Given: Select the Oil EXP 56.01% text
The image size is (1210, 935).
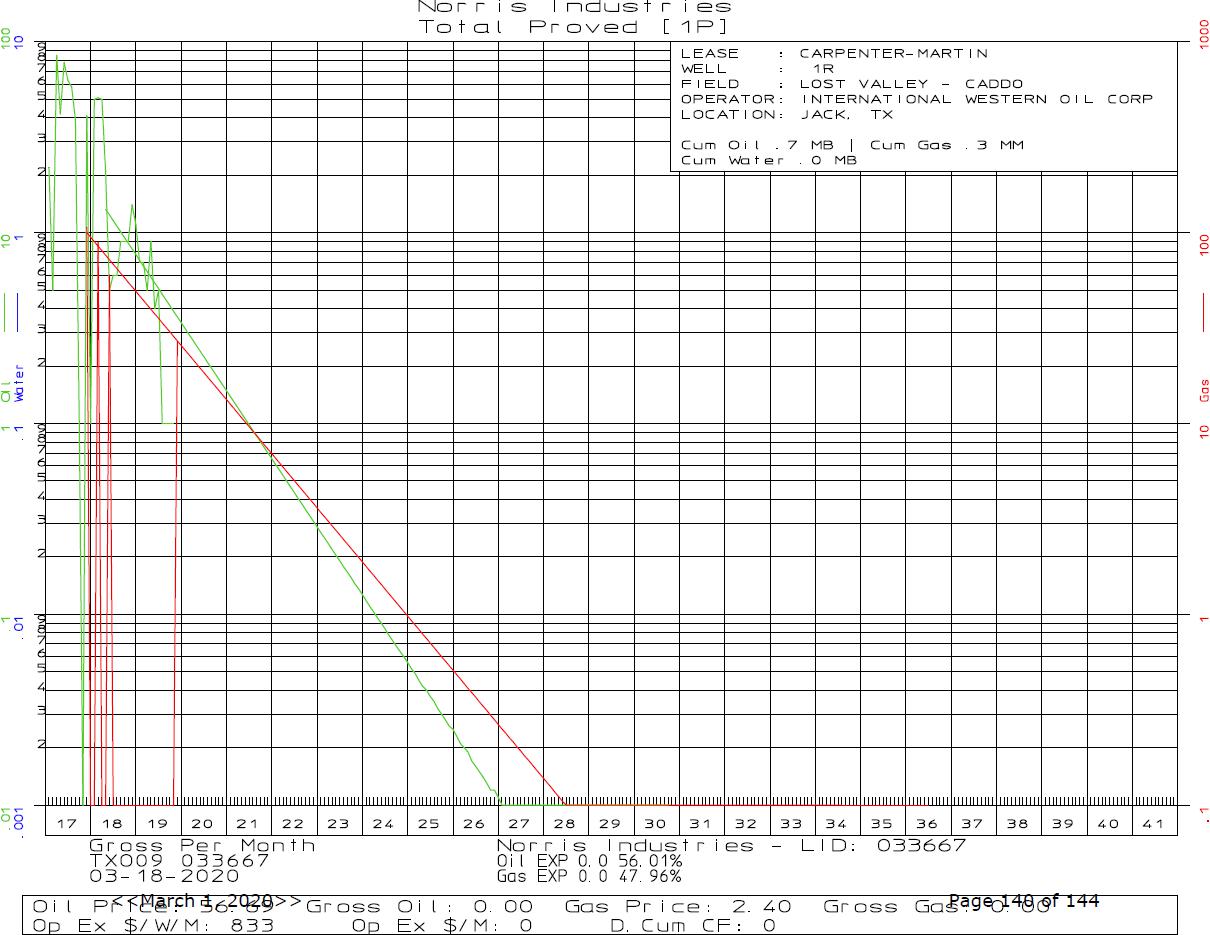Looking at the screenshot, I should 589,861.
